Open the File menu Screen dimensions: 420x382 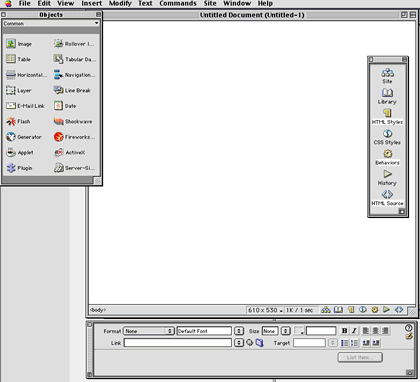pyautogui.click(x=25, y=3)
